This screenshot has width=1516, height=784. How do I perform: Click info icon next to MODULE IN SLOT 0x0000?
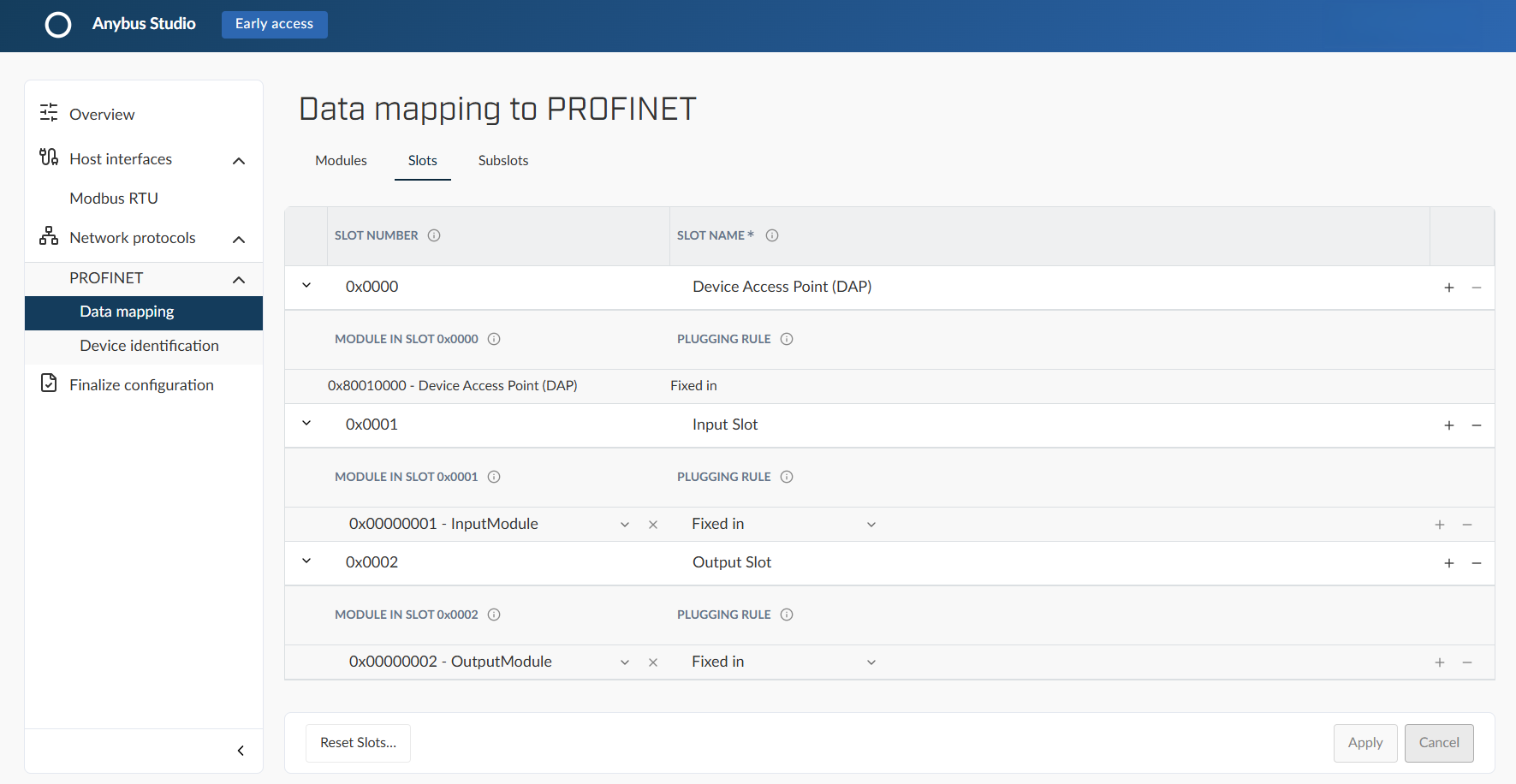pos(494,339)
